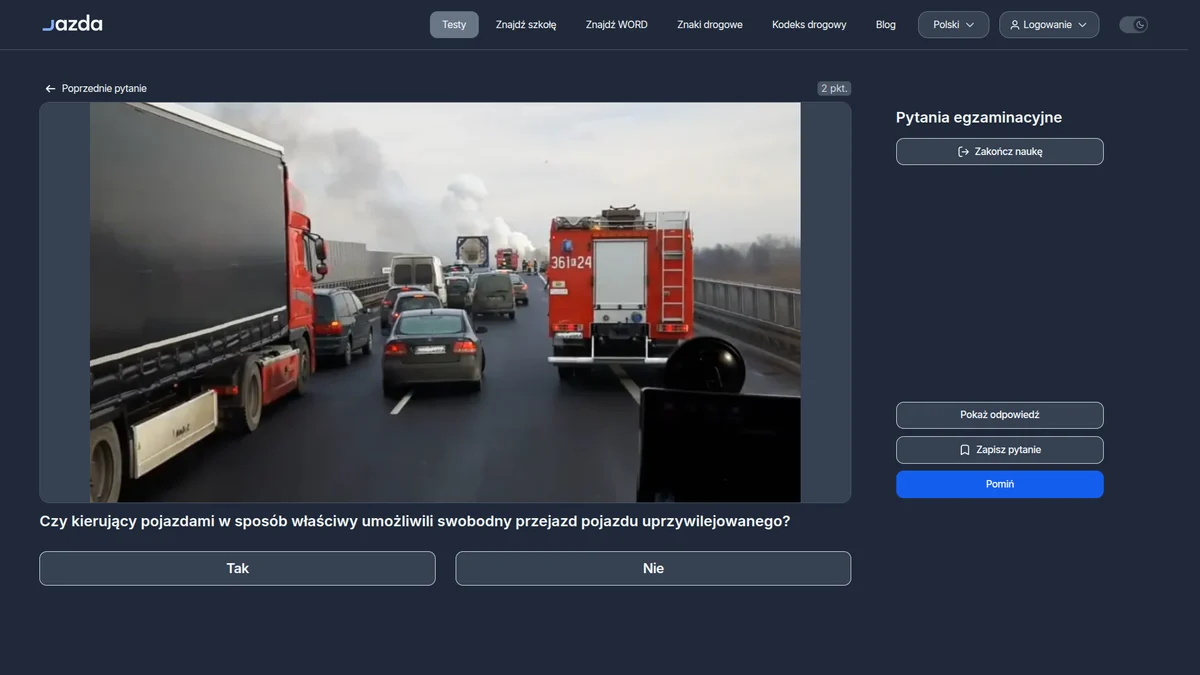1200x675 pixels.
Task: Open Znajdź WORD page
Action: 617,25
